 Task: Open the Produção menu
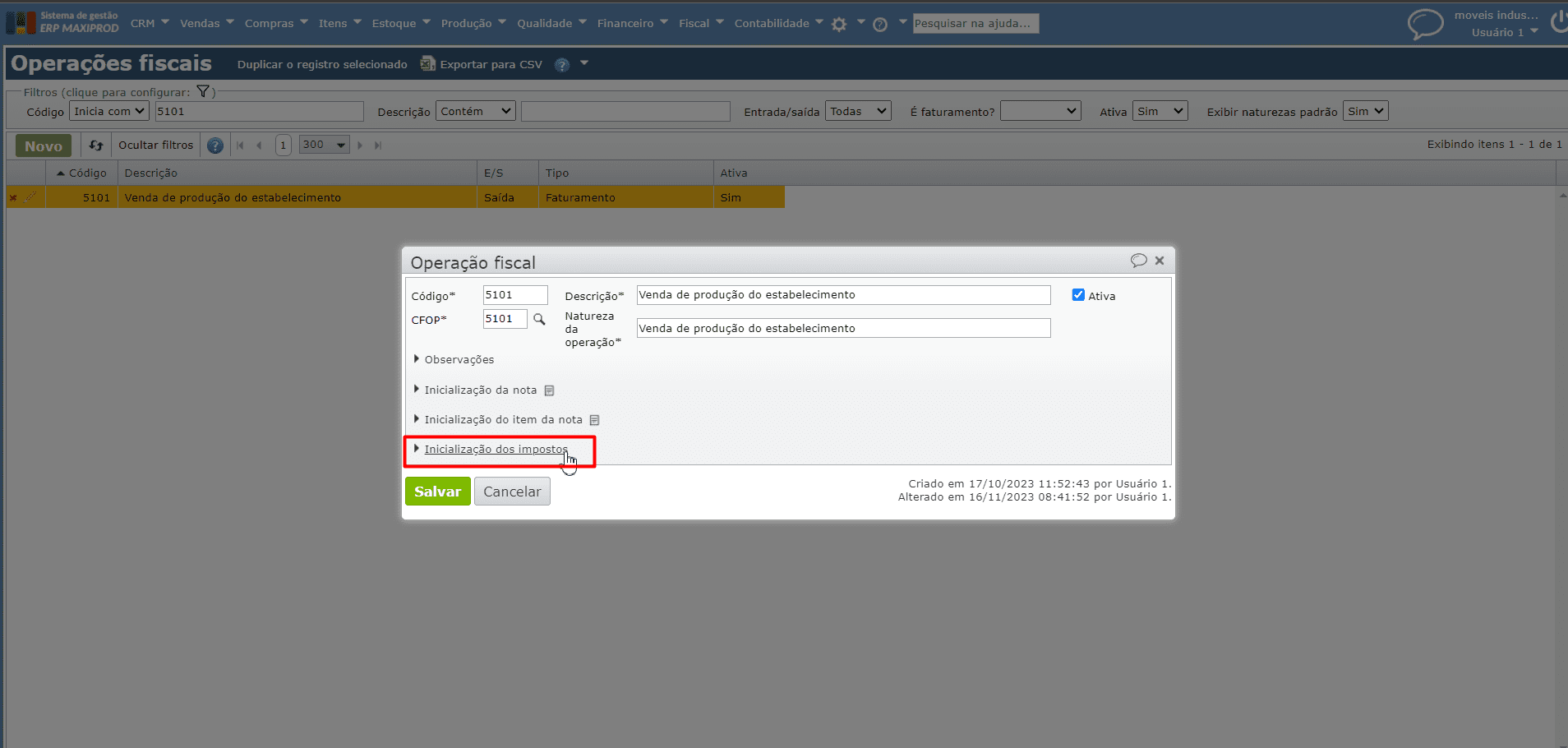(473, 23)
